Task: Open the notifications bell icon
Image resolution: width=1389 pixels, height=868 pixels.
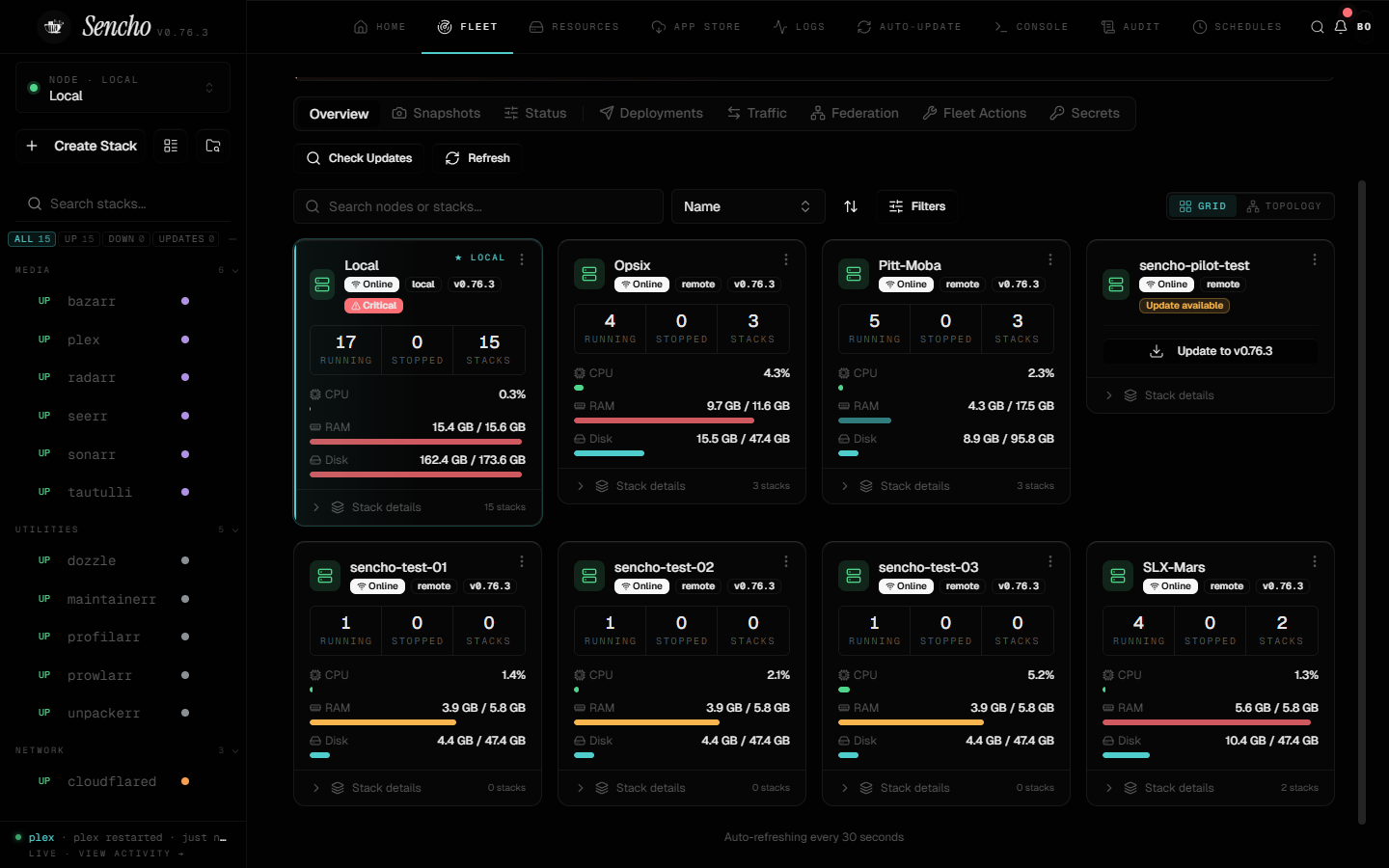Action: pos(1340,27)
